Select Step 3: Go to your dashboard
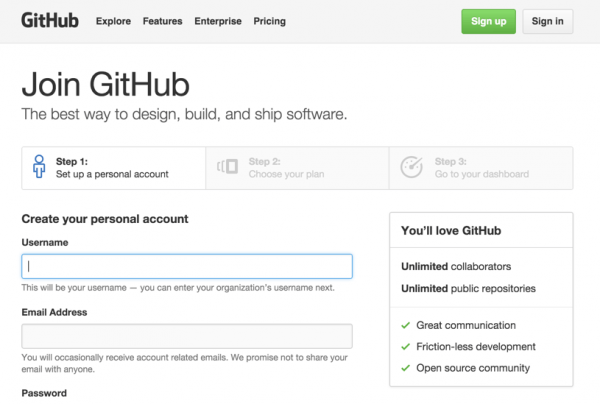The height and width of the screenshot is (404, 600). click(481, 168)
